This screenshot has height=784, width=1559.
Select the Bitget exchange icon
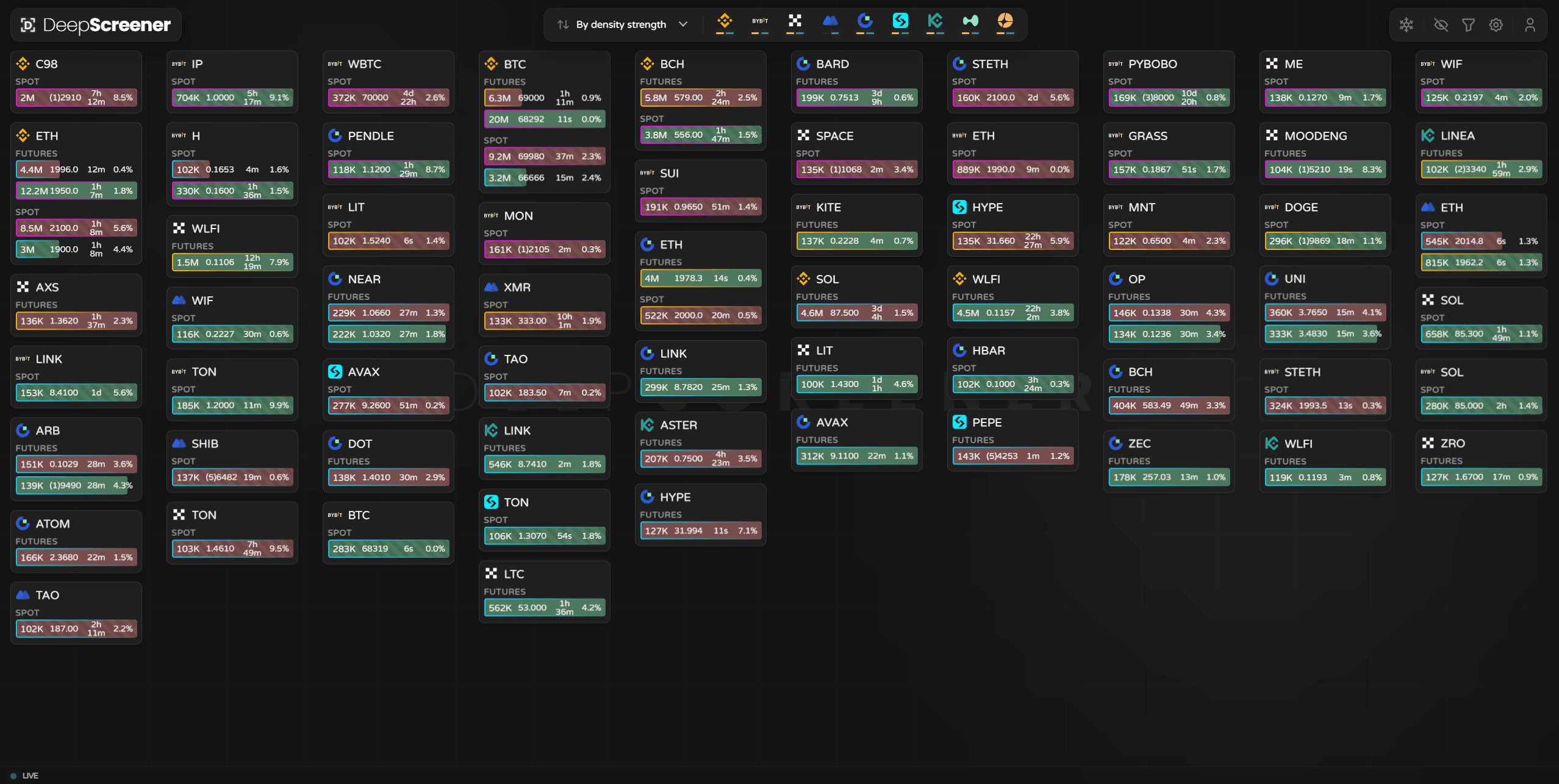pyautogui.click(x=900, y=21)
